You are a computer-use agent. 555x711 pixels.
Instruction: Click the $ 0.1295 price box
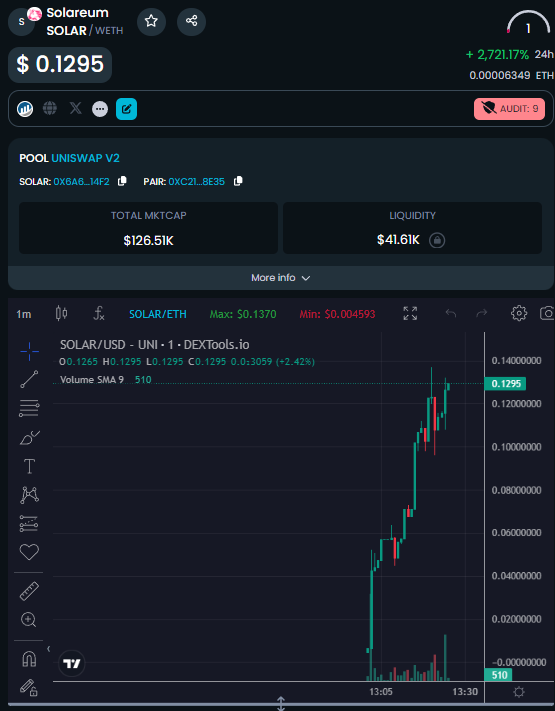60,64
